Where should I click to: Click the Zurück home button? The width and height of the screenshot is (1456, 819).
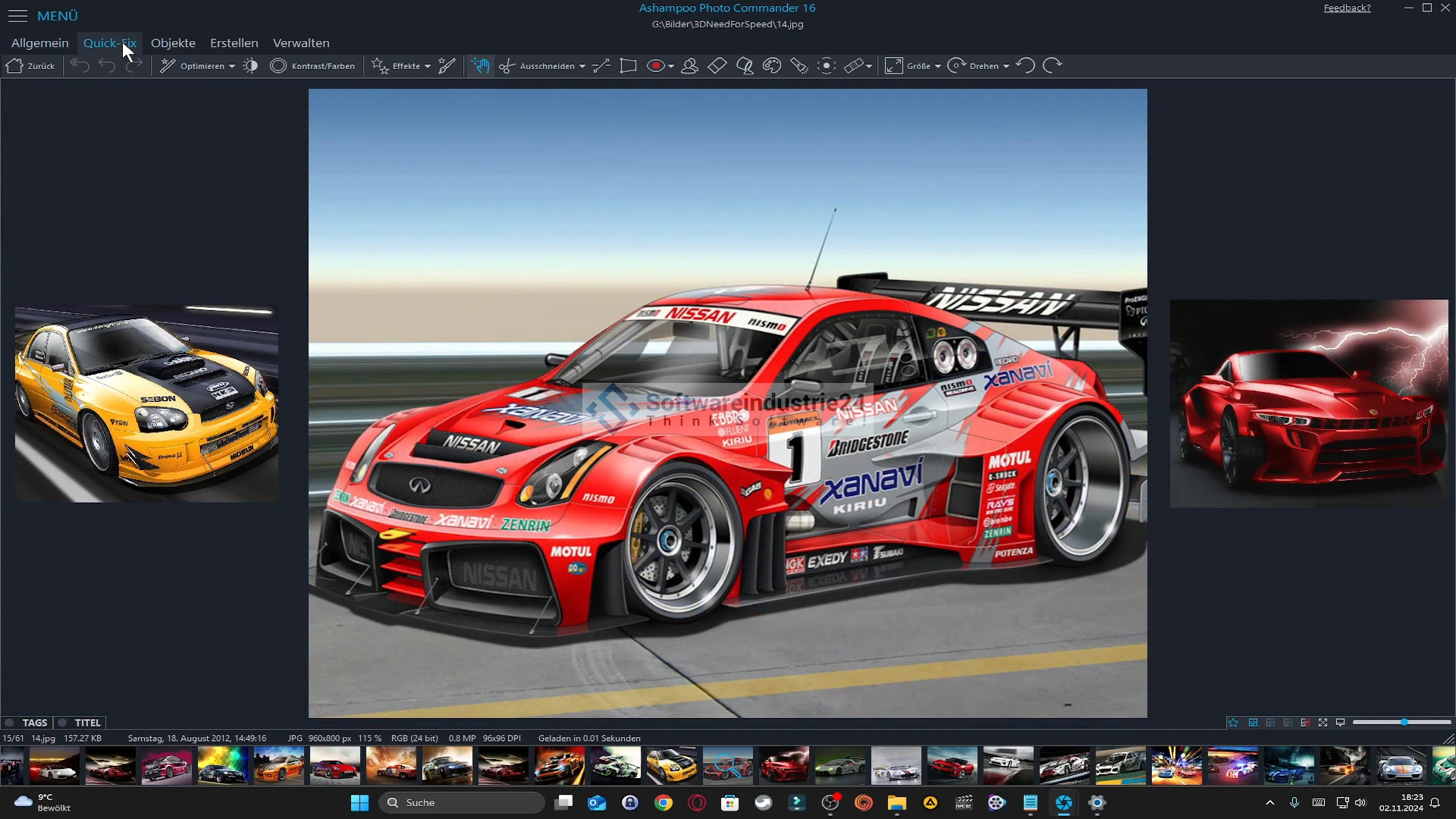tap(30, 66)
